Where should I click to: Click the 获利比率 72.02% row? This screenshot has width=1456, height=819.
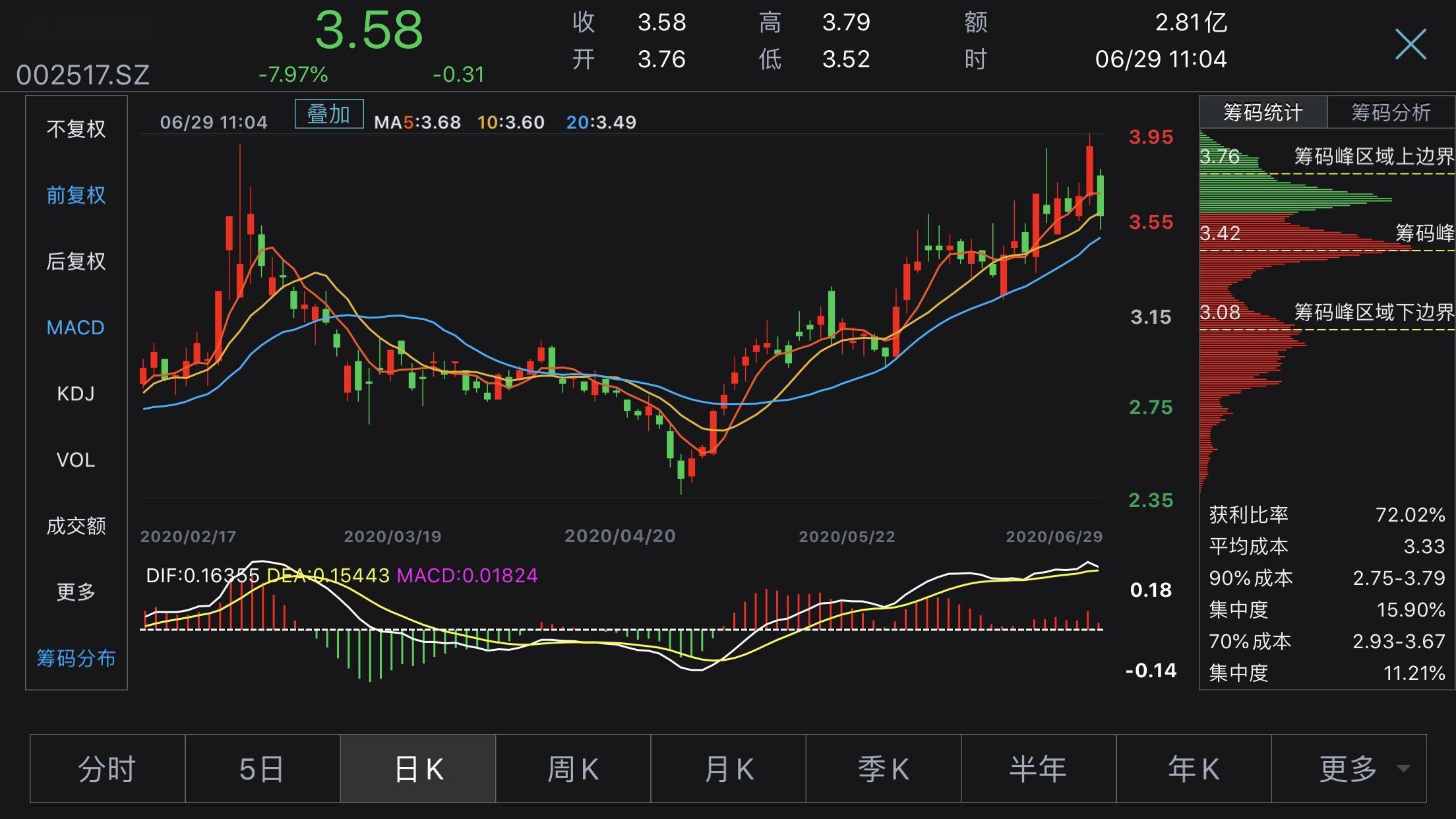coord(1327,514)
